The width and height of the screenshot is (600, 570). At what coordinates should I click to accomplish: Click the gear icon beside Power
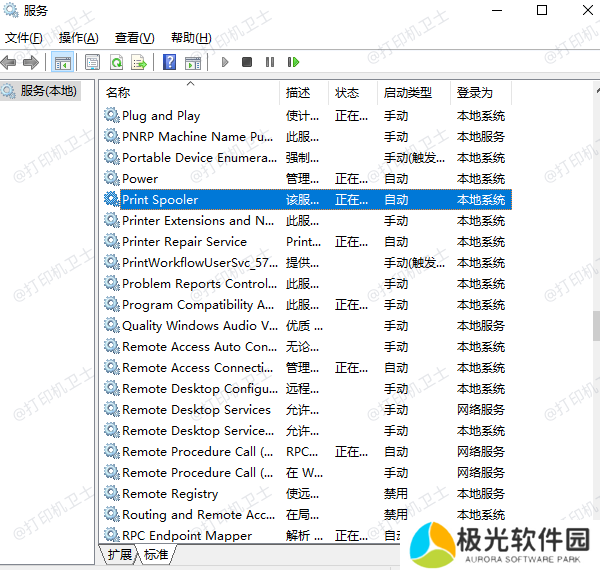pyautogui.click(x=112, y=178)
